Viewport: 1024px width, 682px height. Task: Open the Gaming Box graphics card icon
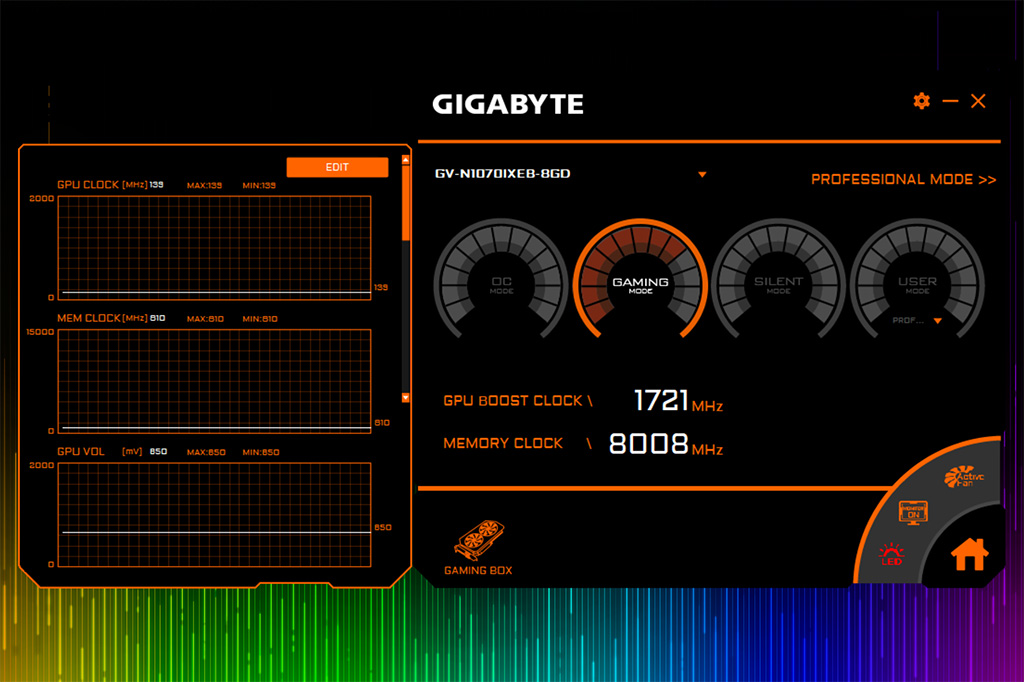tap(479, 540)
